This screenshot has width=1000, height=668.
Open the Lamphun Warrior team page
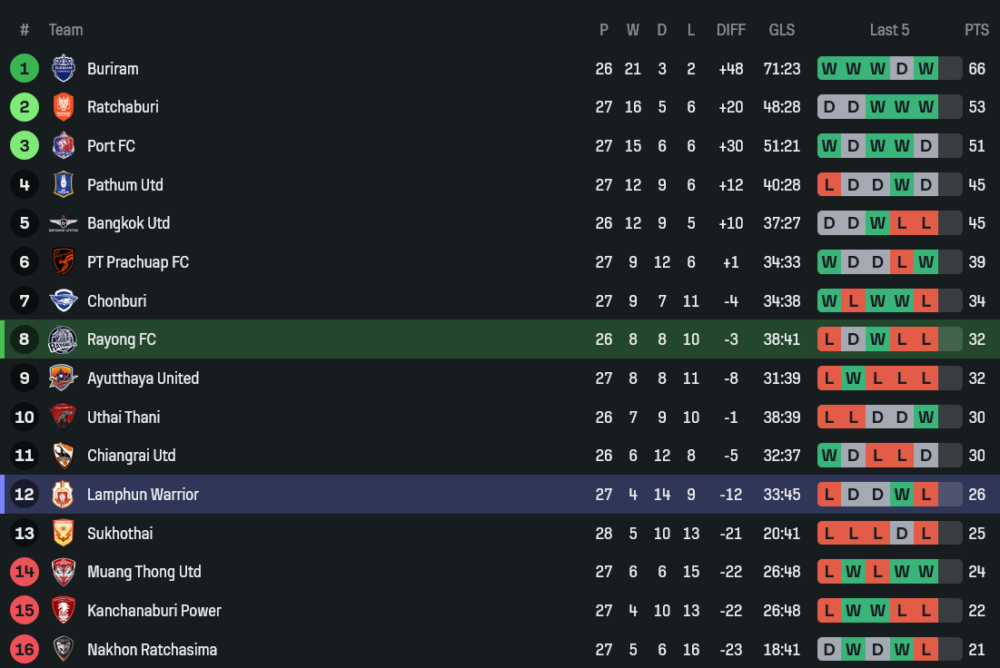(x=142, y=495)
